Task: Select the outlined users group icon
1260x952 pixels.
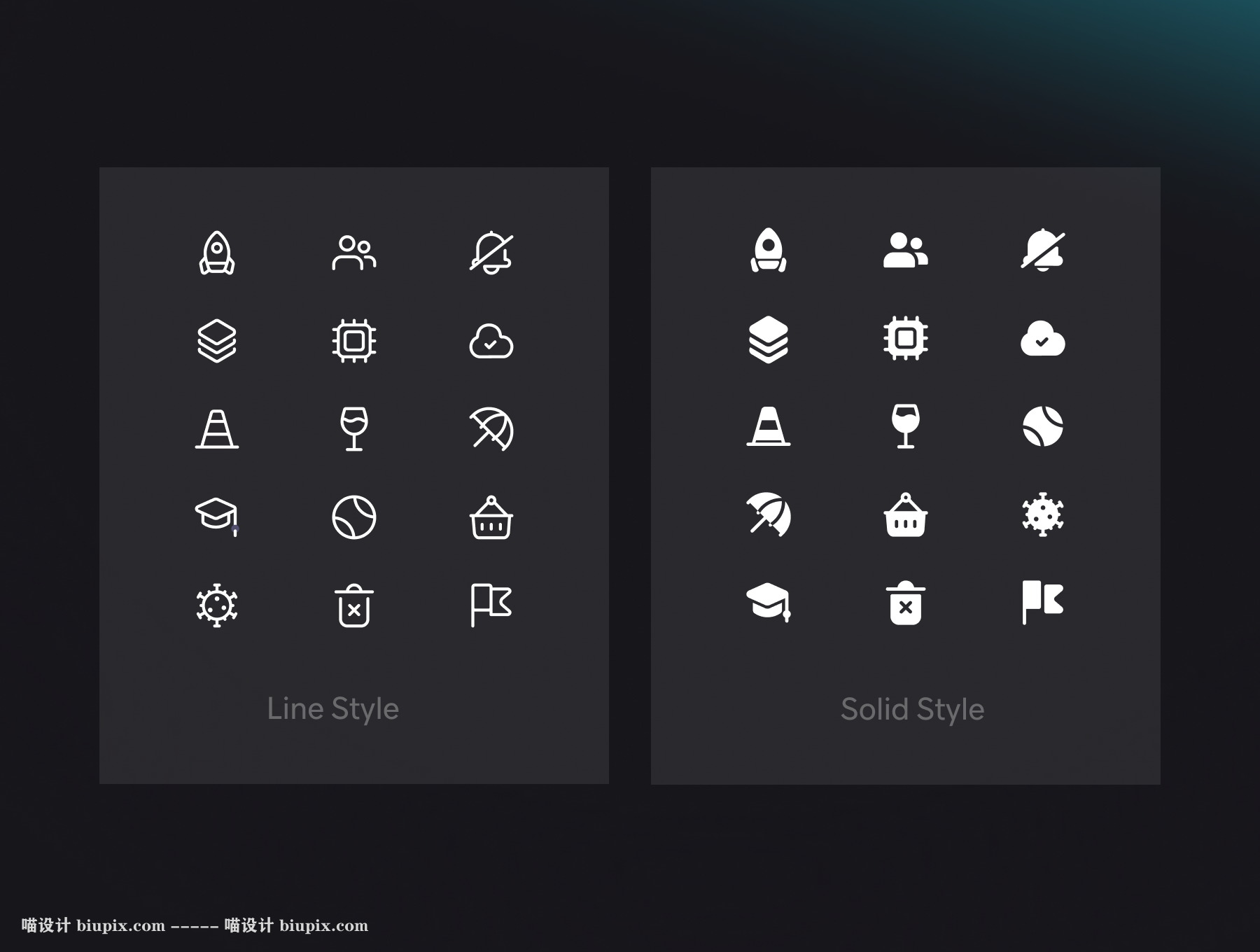Action: 354,253
